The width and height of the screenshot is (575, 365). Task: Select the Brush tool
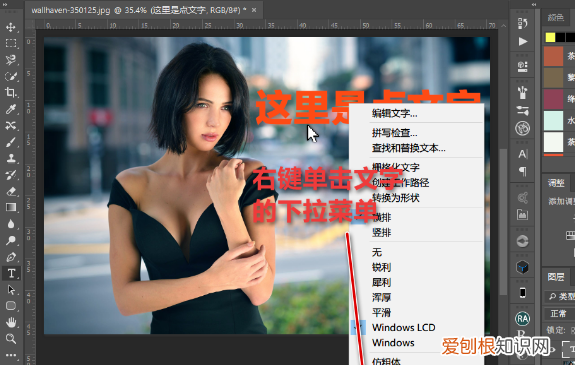[11, 142]
